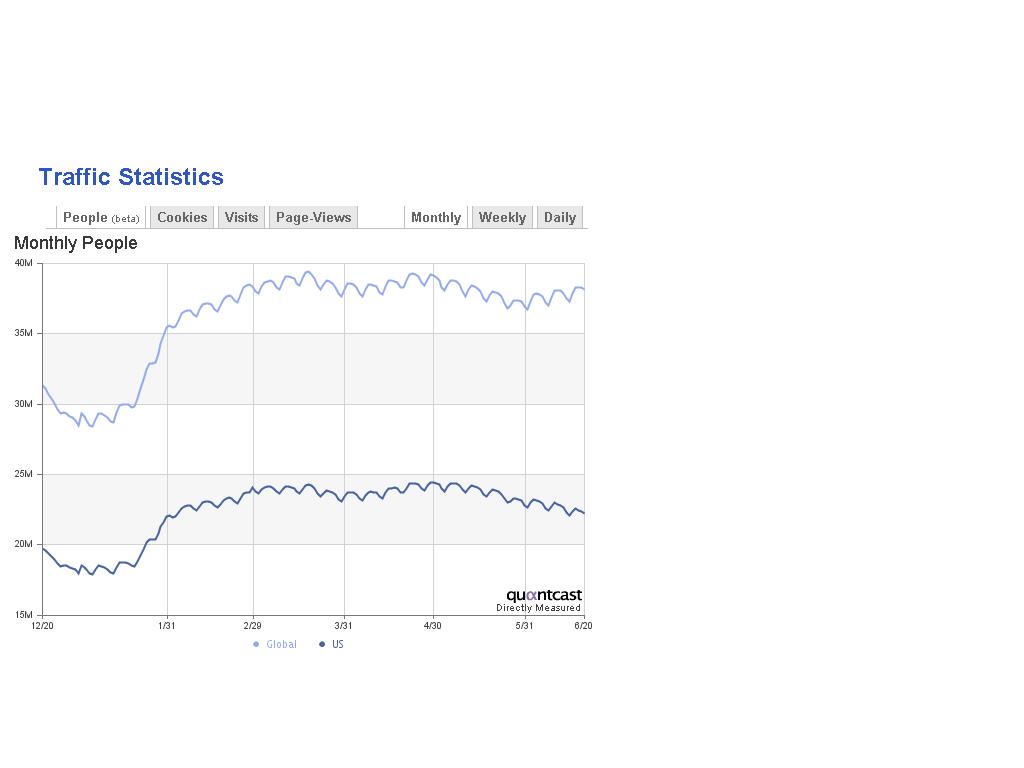Click the 40M y-axis label
1024x768 pixels.
coord(24,263)
